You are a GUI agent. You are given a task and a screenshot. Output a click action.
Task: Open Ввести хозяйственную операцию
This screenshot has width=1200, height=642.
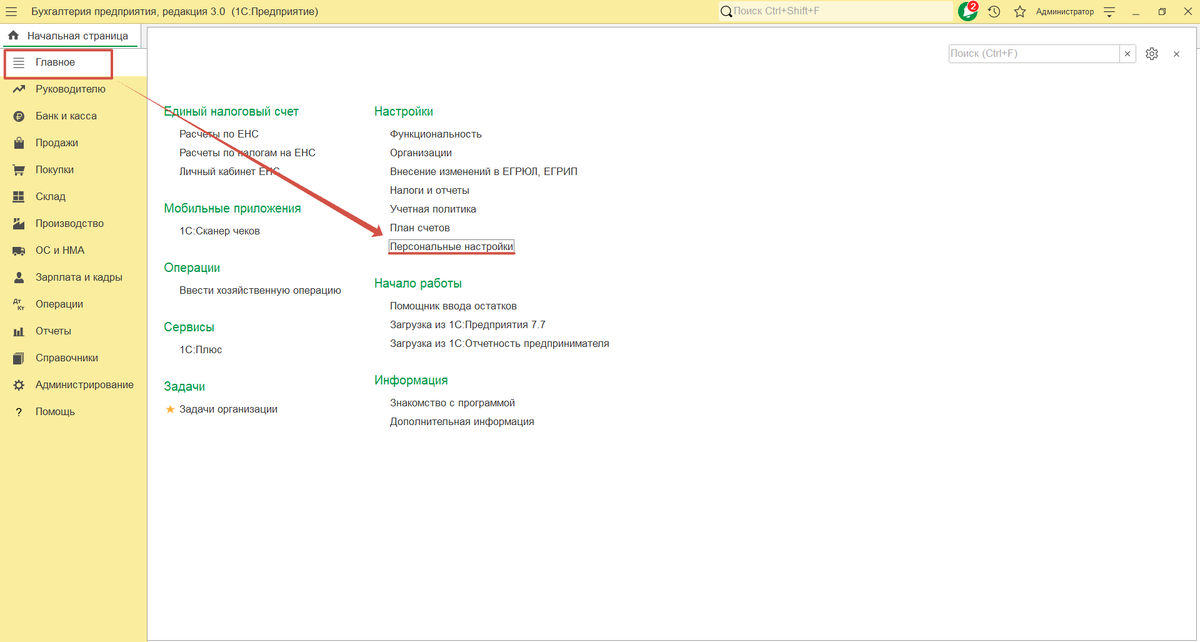point(260,290)
